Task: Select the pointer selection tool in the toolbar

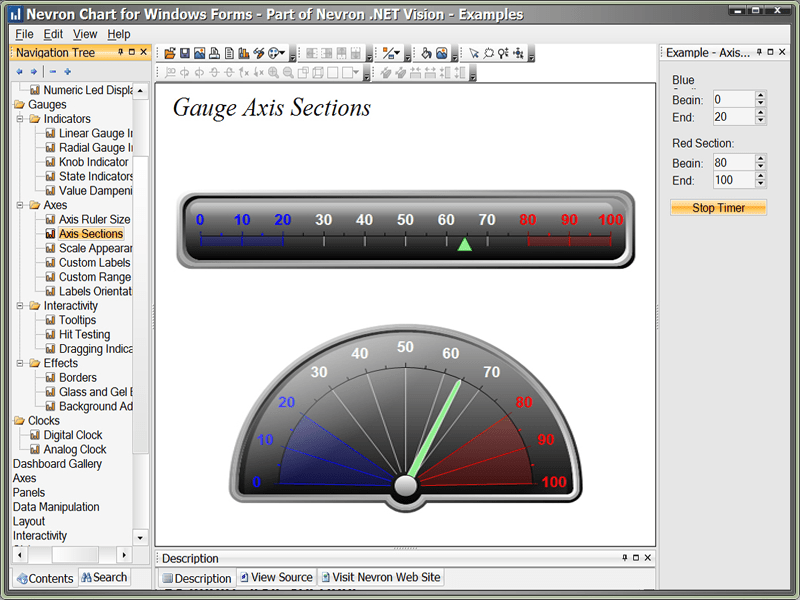Action: tap(474, 52)
